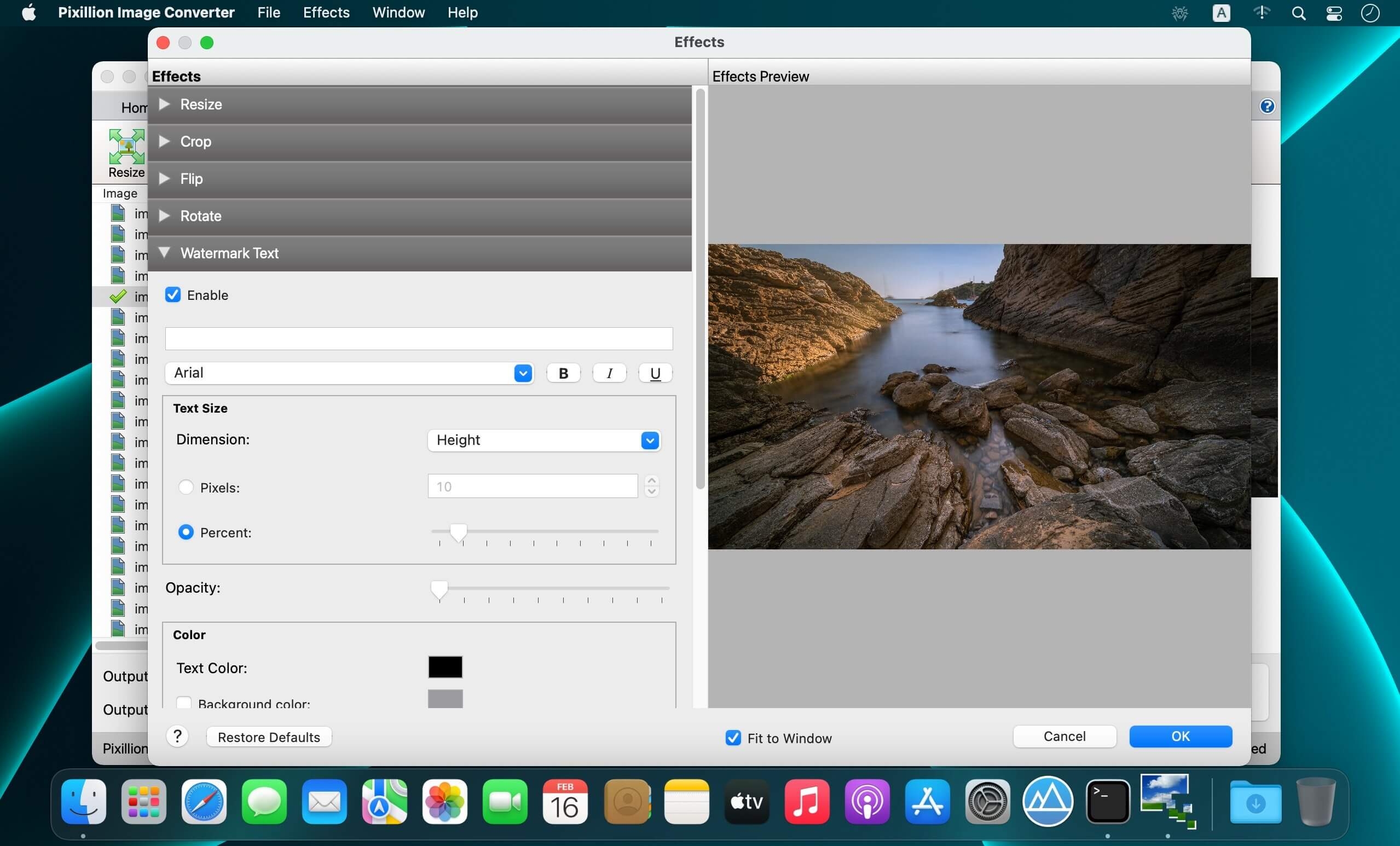The image size is (1400, 846).
Task: Open the Arial font dropdown
Action: (349, 373)
